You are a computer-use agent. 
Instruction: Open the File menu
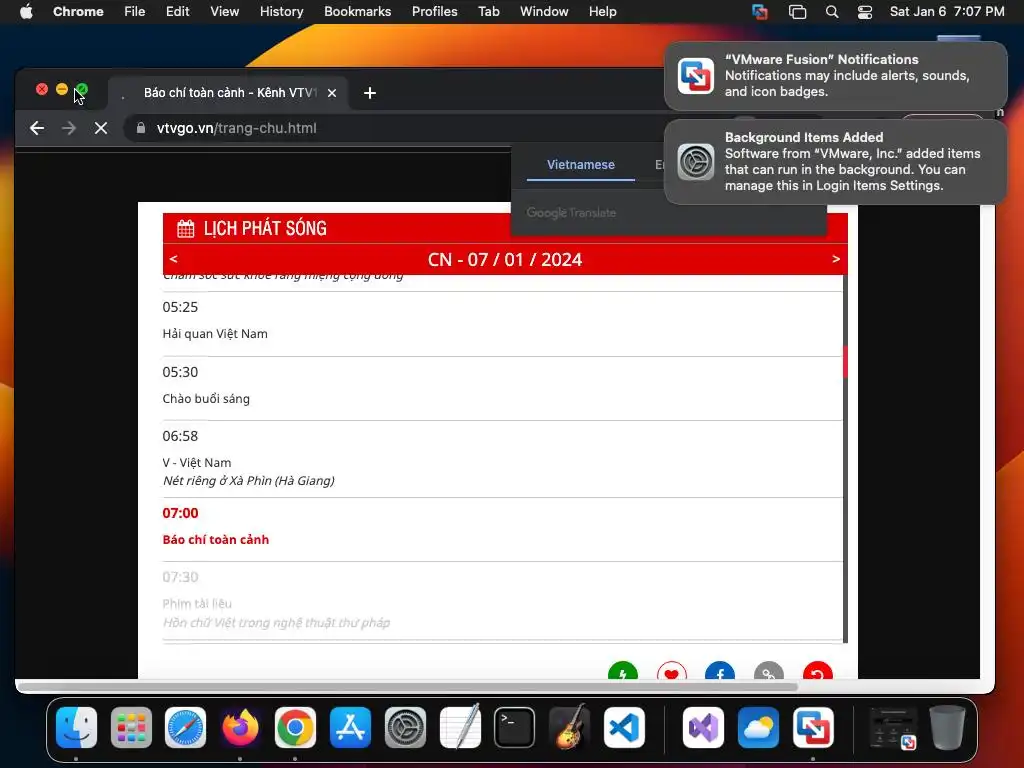(x=135, y=11)
